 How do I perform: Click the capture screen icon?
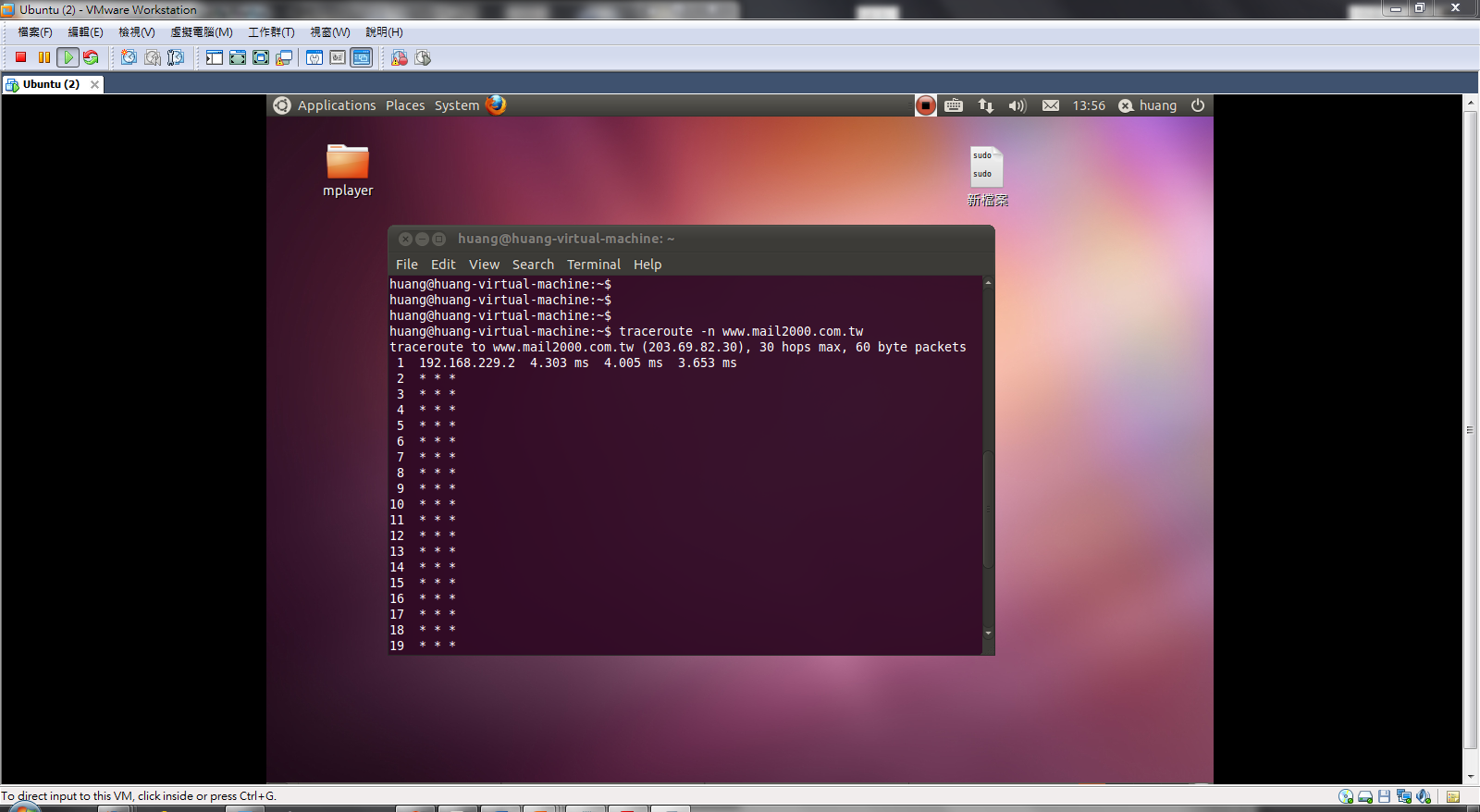pyautogui.click(x=400, y=57)
